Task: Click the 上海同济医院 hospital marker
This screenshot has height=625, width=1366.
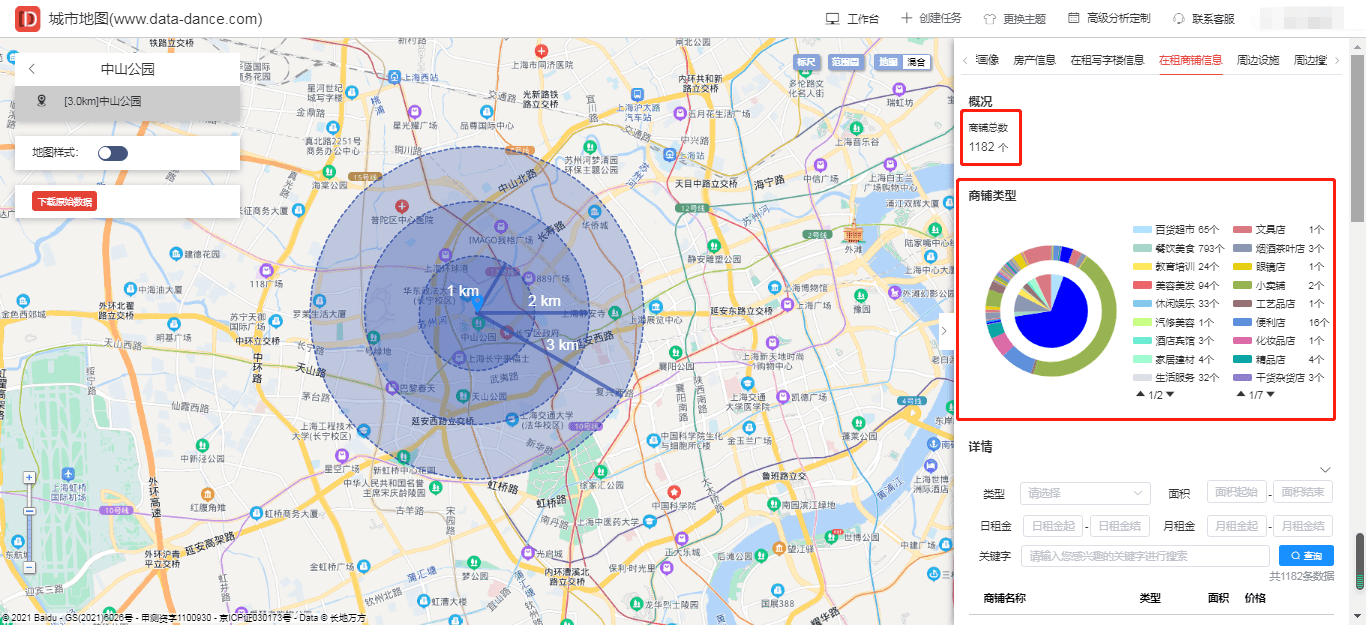Action: tap(542, 51)
